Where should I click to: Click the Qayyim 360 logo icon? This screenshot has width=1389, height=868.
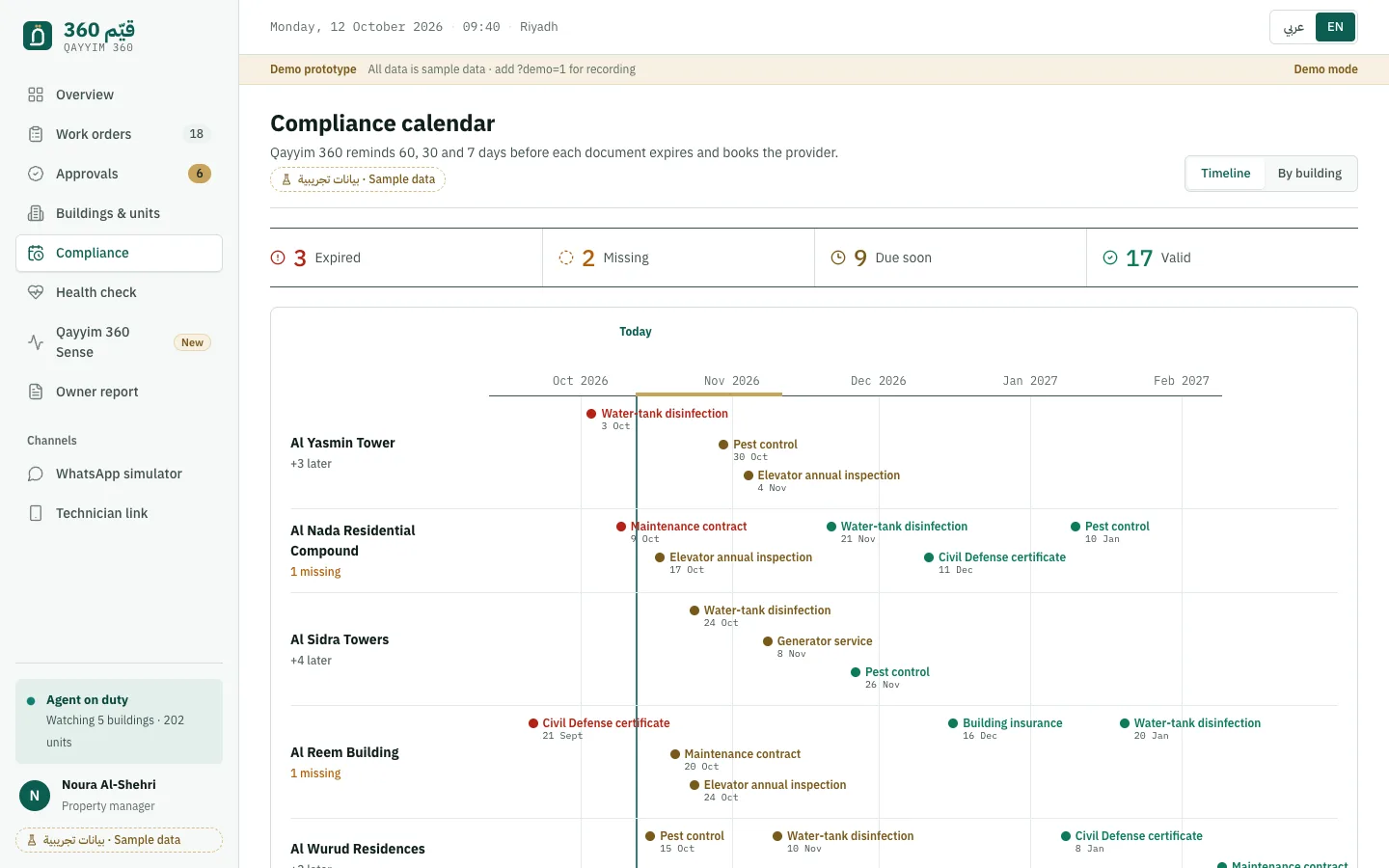(38, 37)
